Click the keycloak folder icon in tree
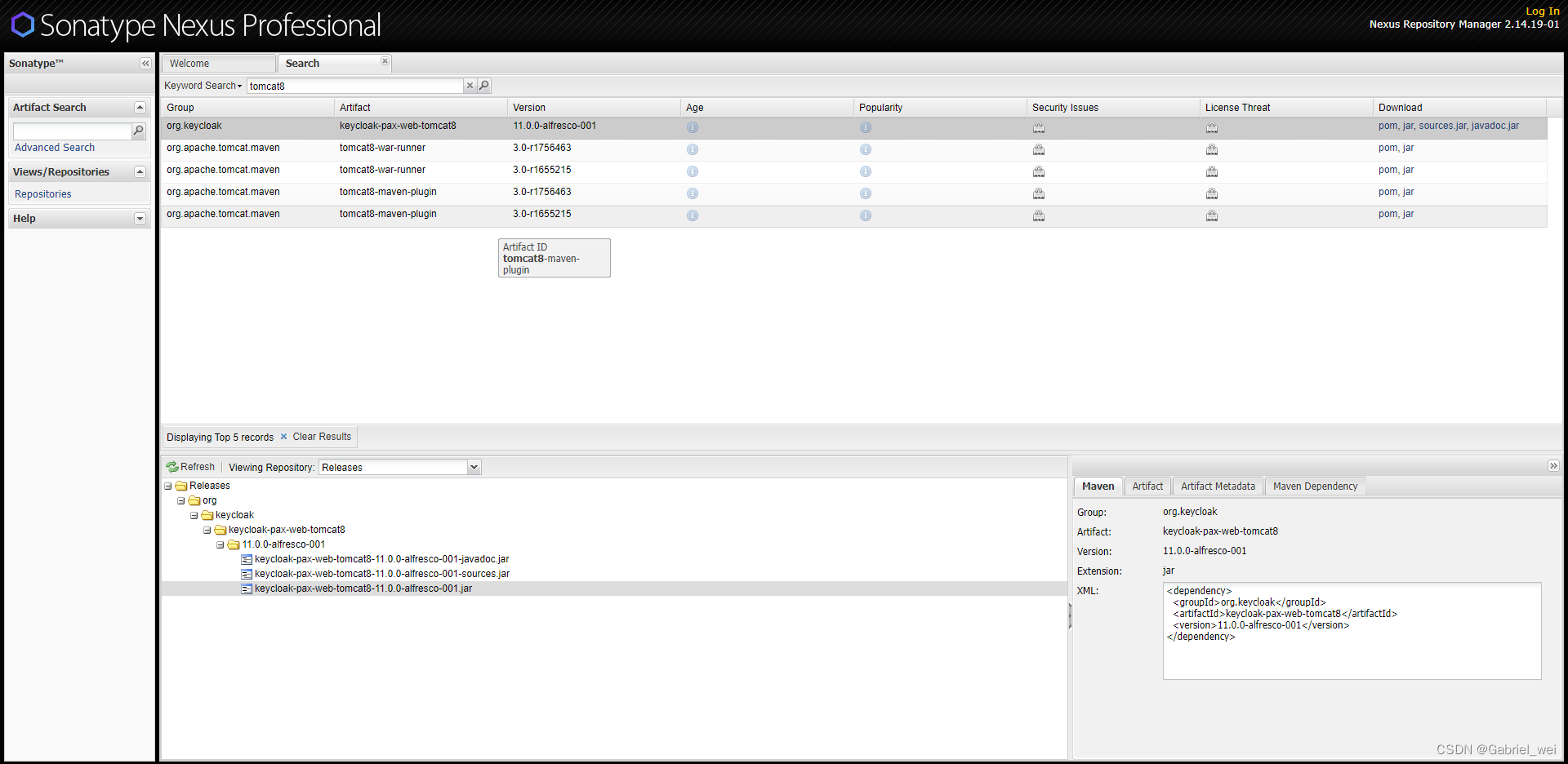1568x764 pixels. [207, 515]
